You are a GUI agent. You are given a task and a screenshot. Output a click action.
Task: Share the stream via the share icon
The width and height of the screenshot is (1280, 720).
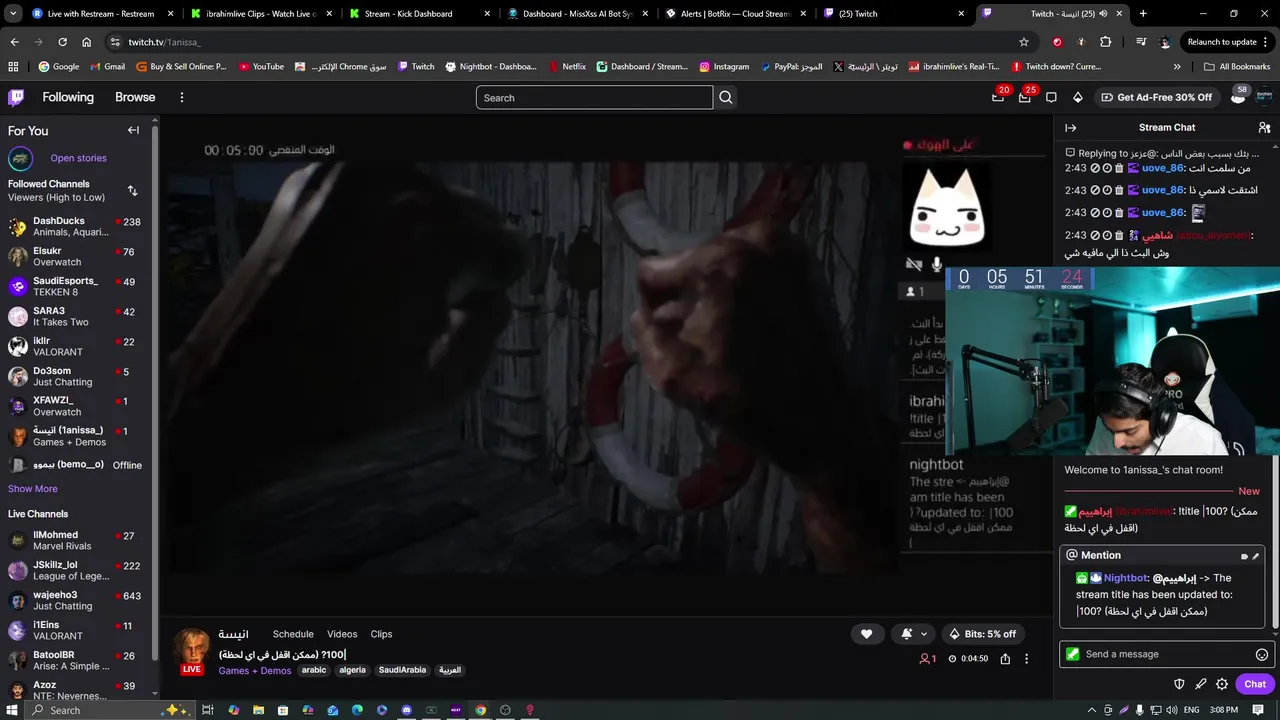(1005, 659)
